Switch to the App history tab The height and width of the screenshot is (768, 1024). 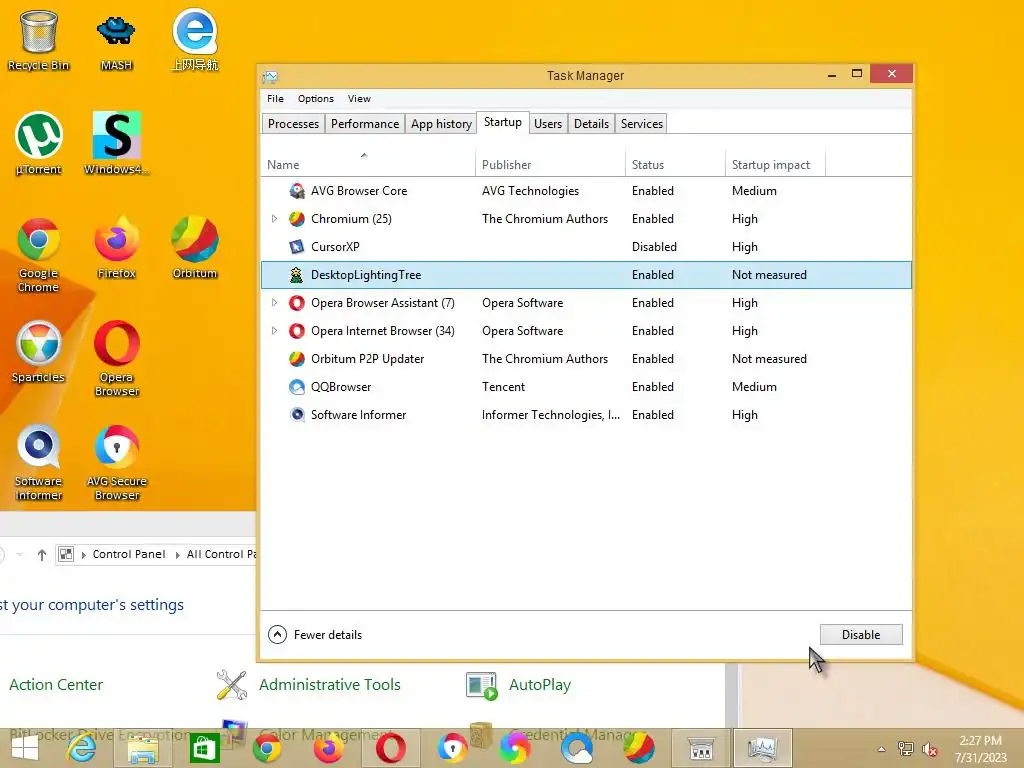click(441, 124)
